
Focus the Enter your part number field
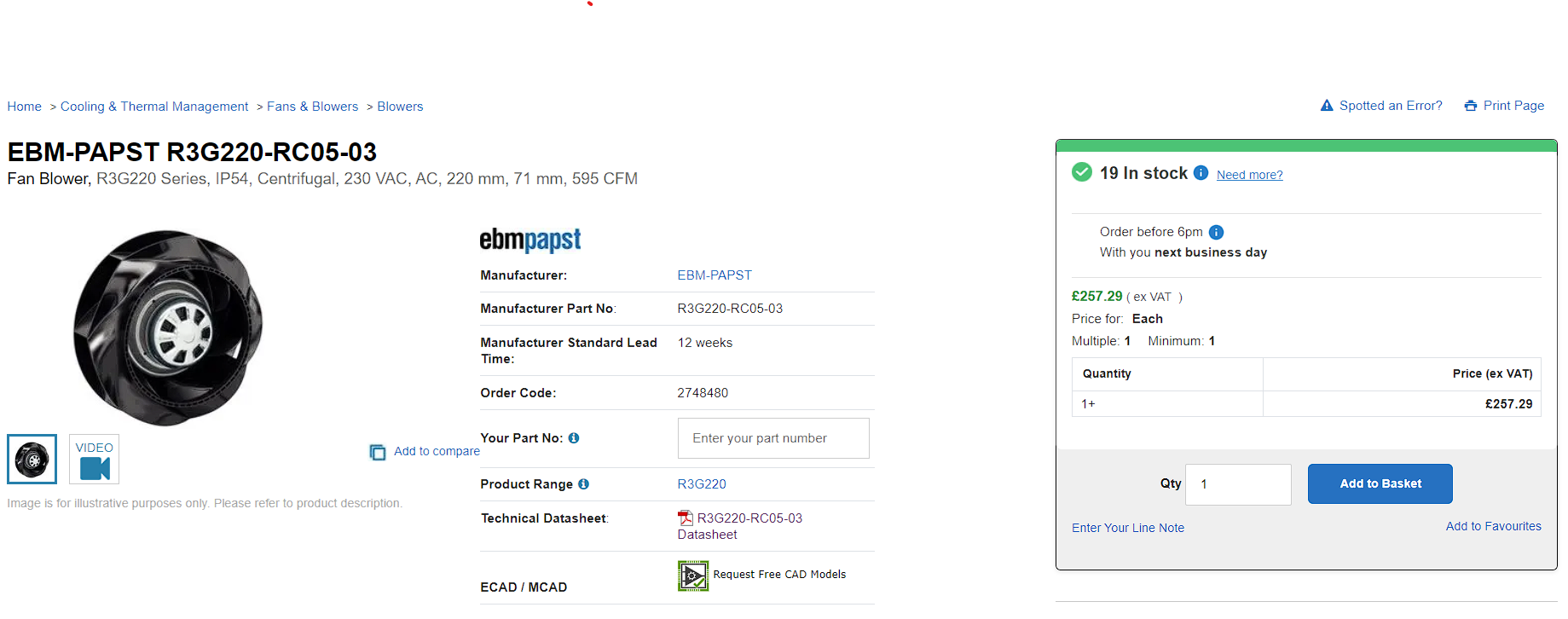[773, 438]
